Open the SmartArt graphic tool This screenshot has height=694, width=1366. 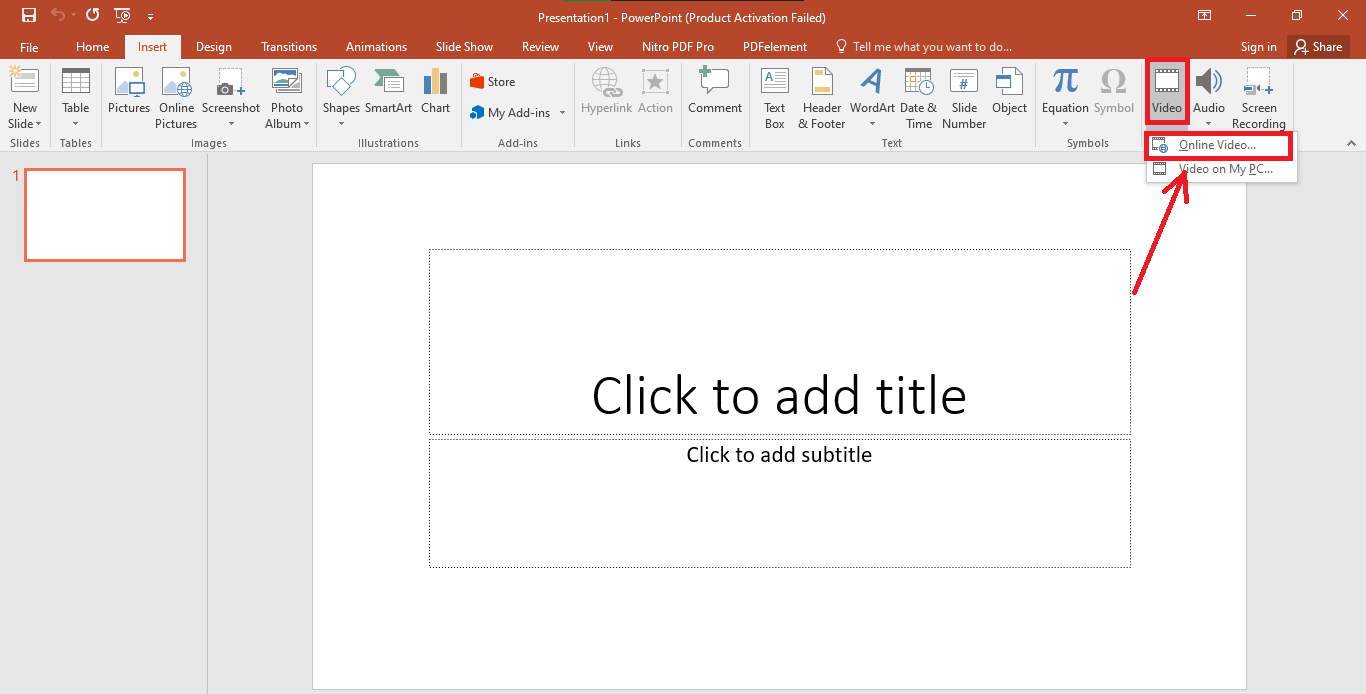(388, 92)
